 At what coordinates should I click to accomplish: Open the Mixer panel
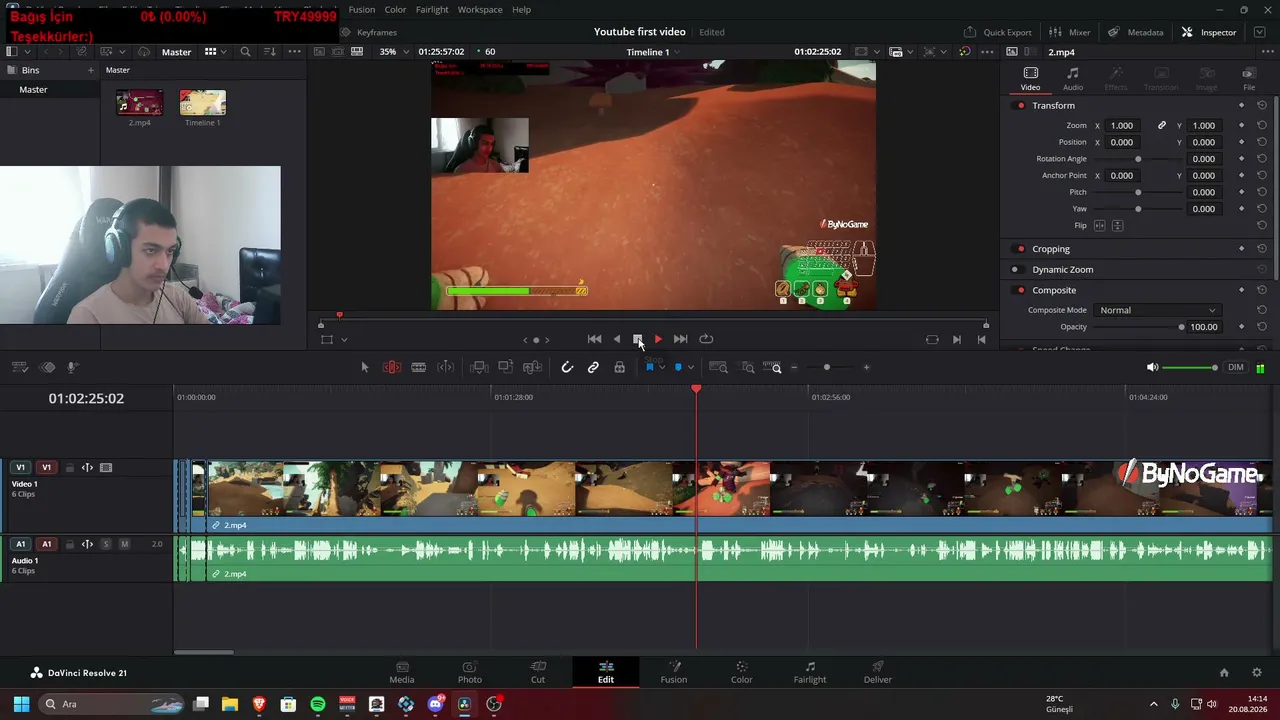point(1070,32)
